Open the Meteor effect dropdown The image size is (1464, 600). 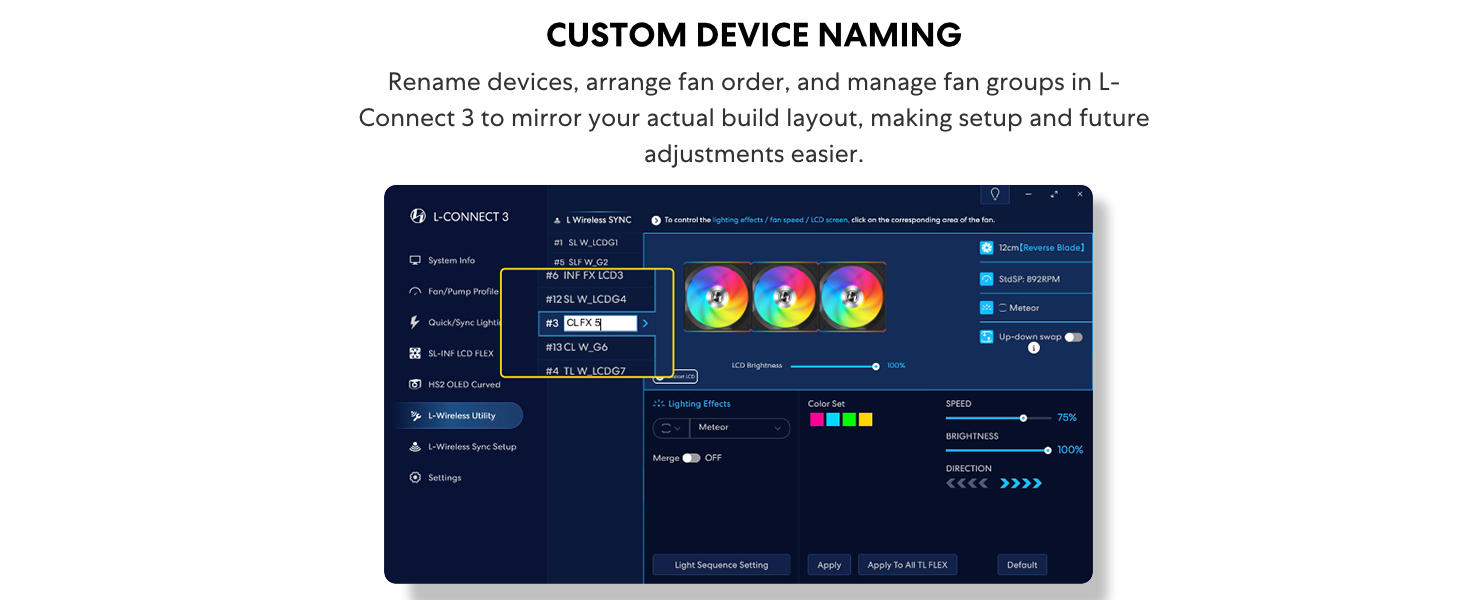point(740,428)
